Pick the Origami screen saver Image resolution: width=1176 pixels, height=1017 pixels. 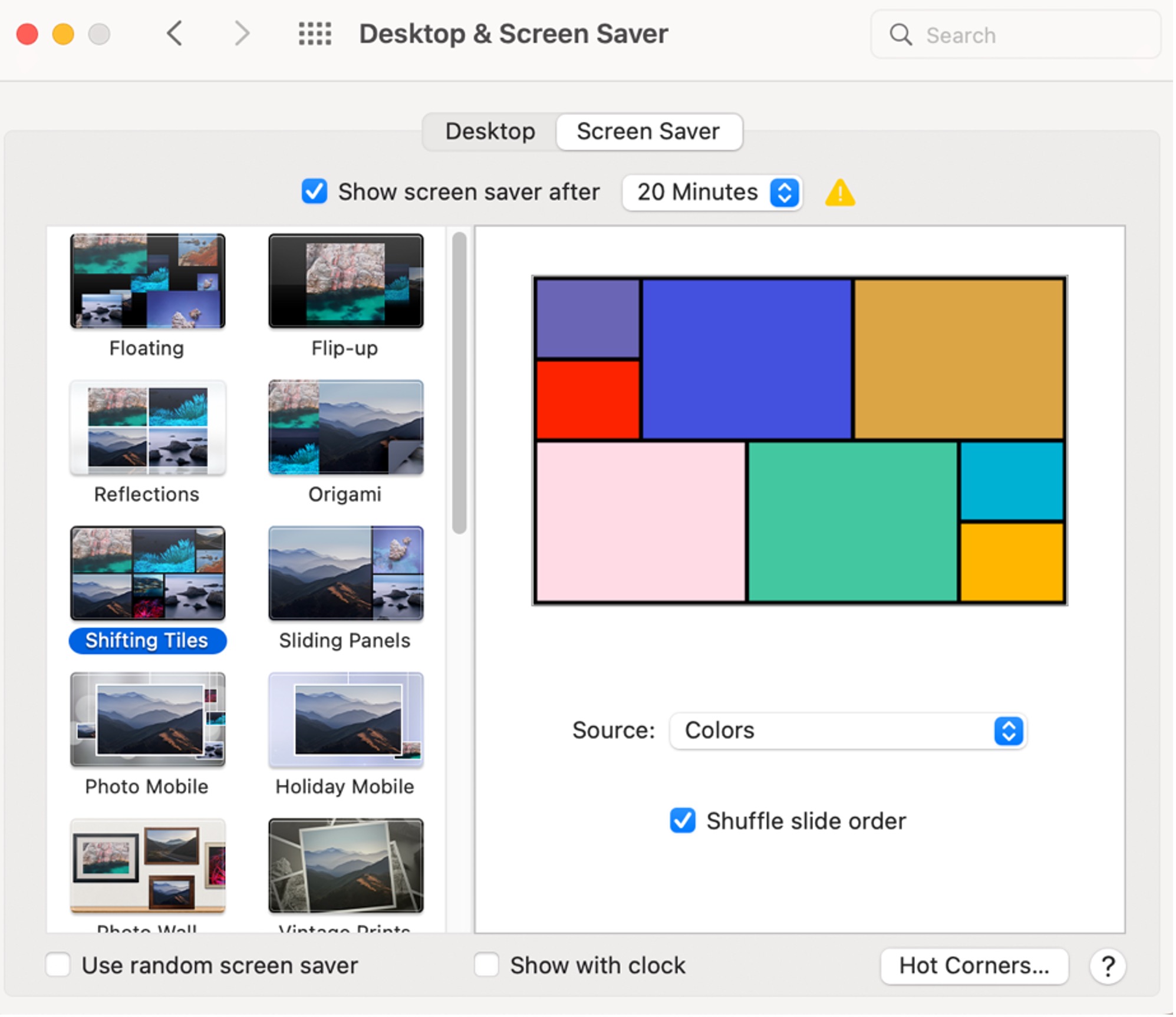[345, 428]
